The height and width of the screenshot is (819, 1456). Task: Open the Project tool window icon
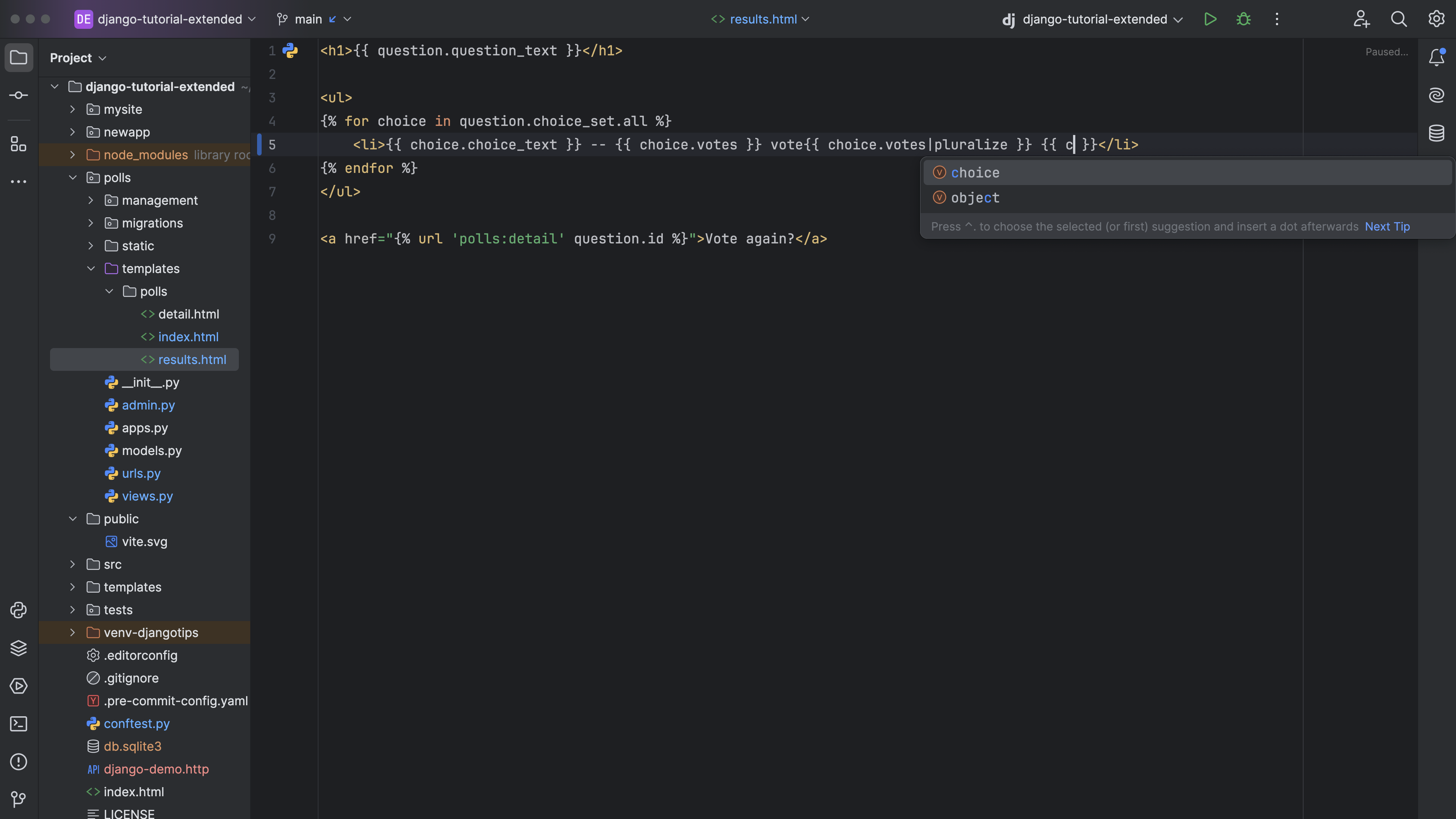(19, 58)
